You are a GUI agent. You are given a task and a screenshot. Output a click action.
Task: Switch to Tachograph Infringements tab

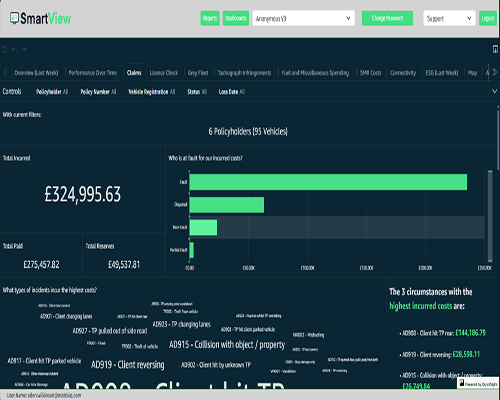pyautogui.click(x=244, y=73)
